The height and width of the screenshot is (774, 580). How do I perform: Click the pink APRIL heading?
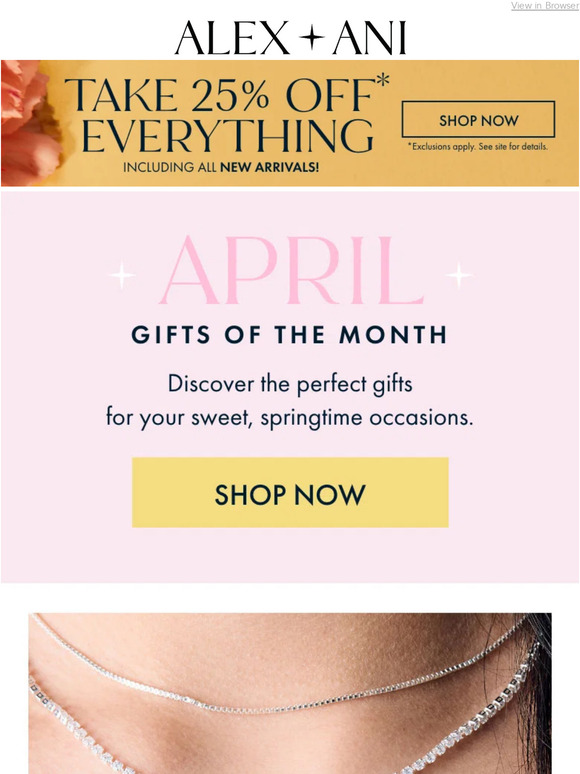291,271
